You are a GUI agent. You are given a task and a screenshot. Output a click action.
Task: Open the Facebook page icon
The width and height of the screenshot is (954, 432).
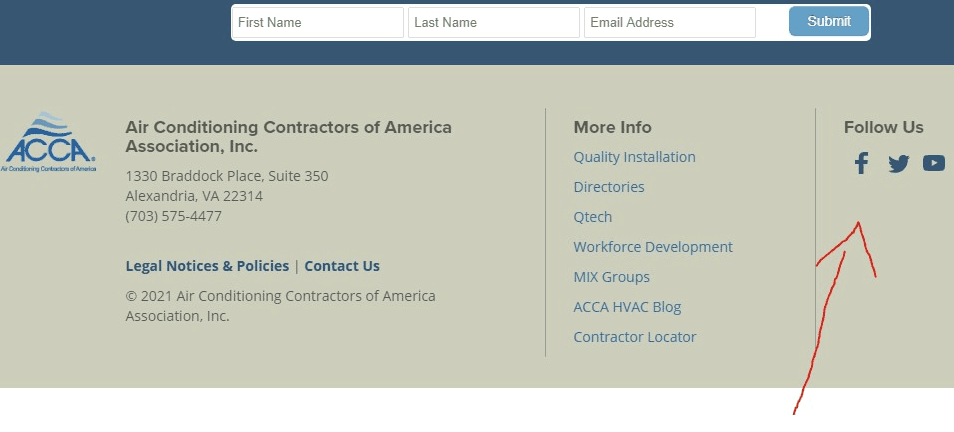point(861,163)
